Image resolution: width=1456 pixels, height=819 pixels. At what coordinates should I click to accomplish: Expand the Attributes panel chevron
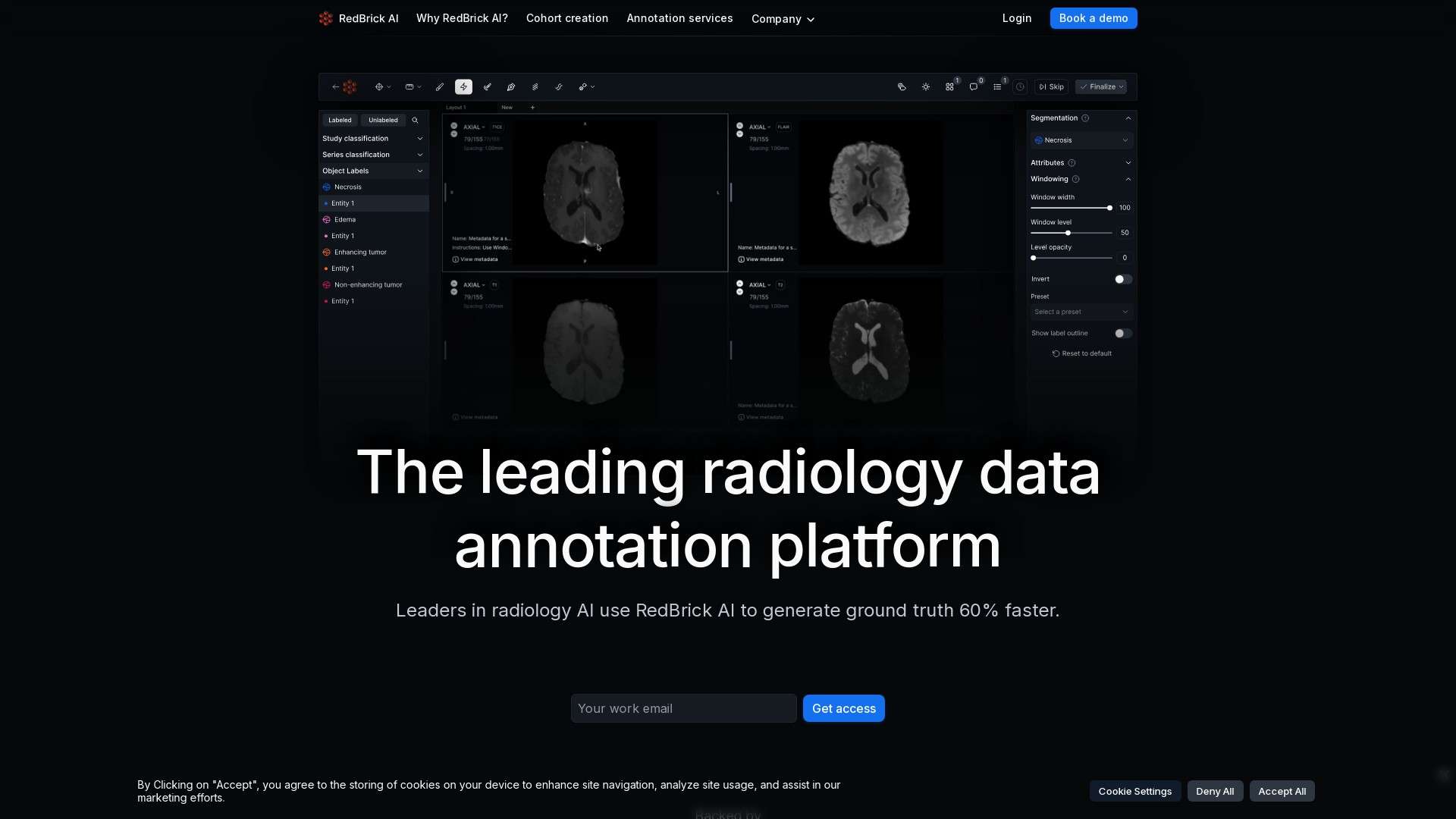point(1128,163)
